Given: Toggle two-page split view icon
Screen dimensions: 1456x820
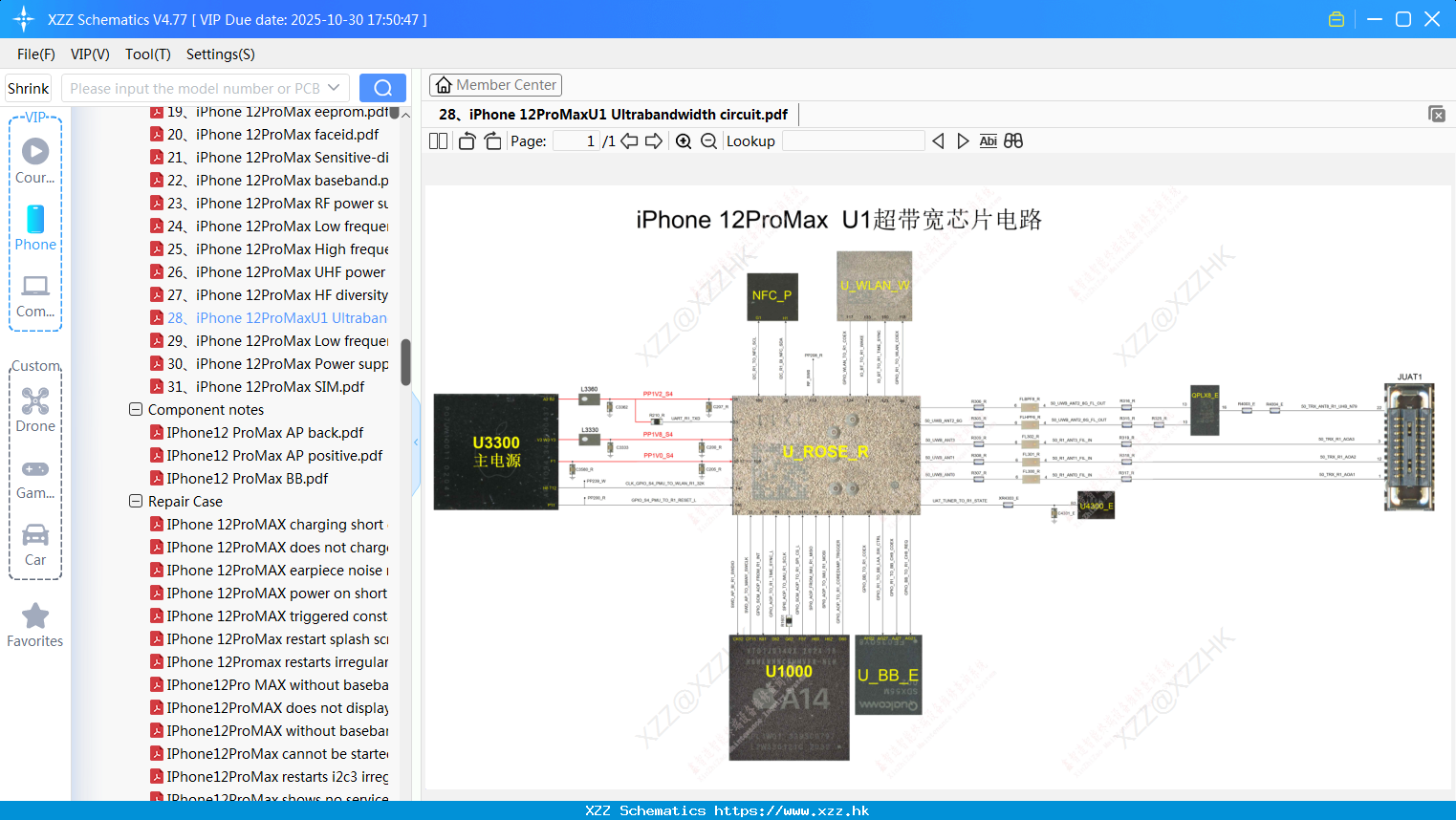Looking at the screenshot, I should 438,141.
